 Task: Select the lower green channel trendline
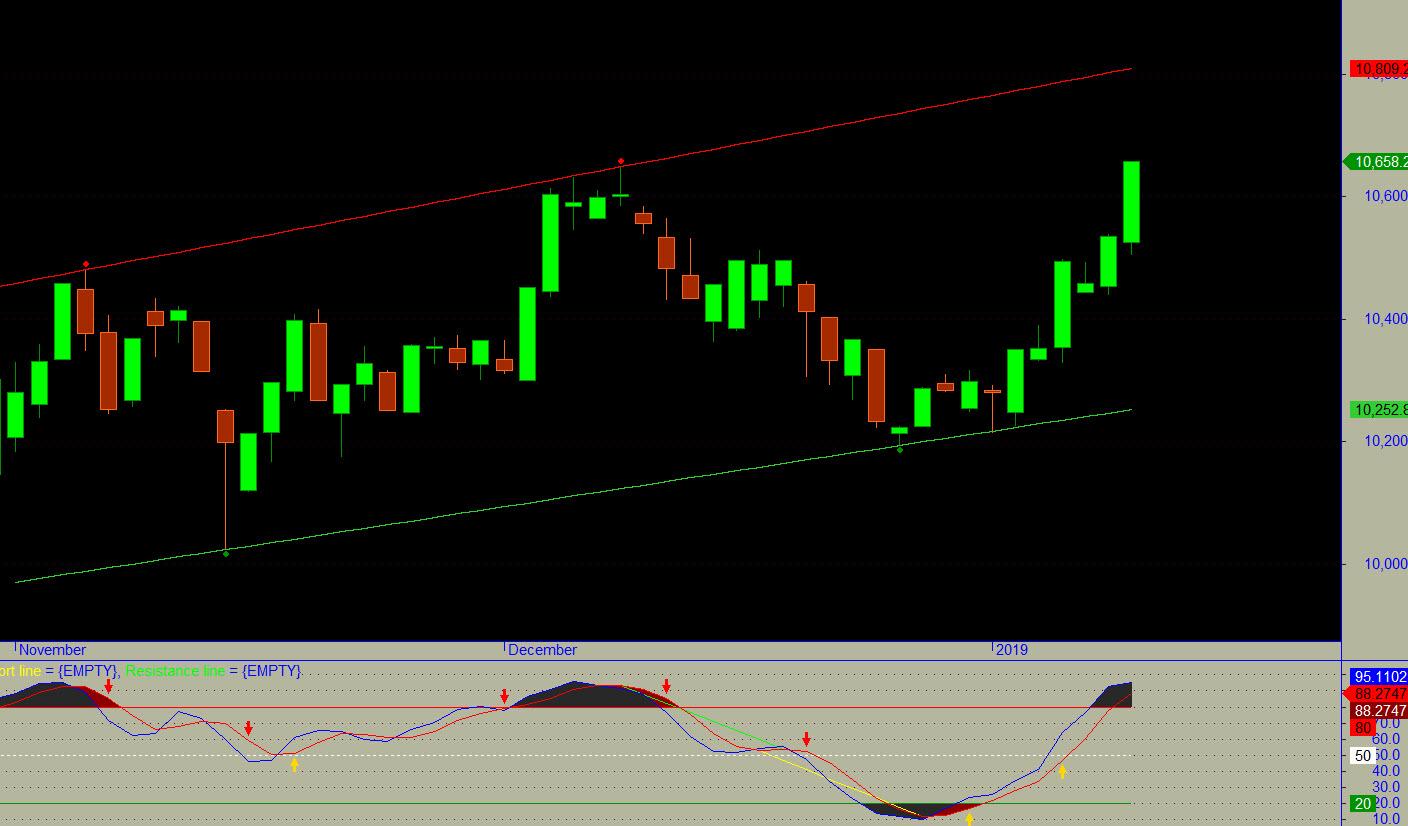click(574, 496)
